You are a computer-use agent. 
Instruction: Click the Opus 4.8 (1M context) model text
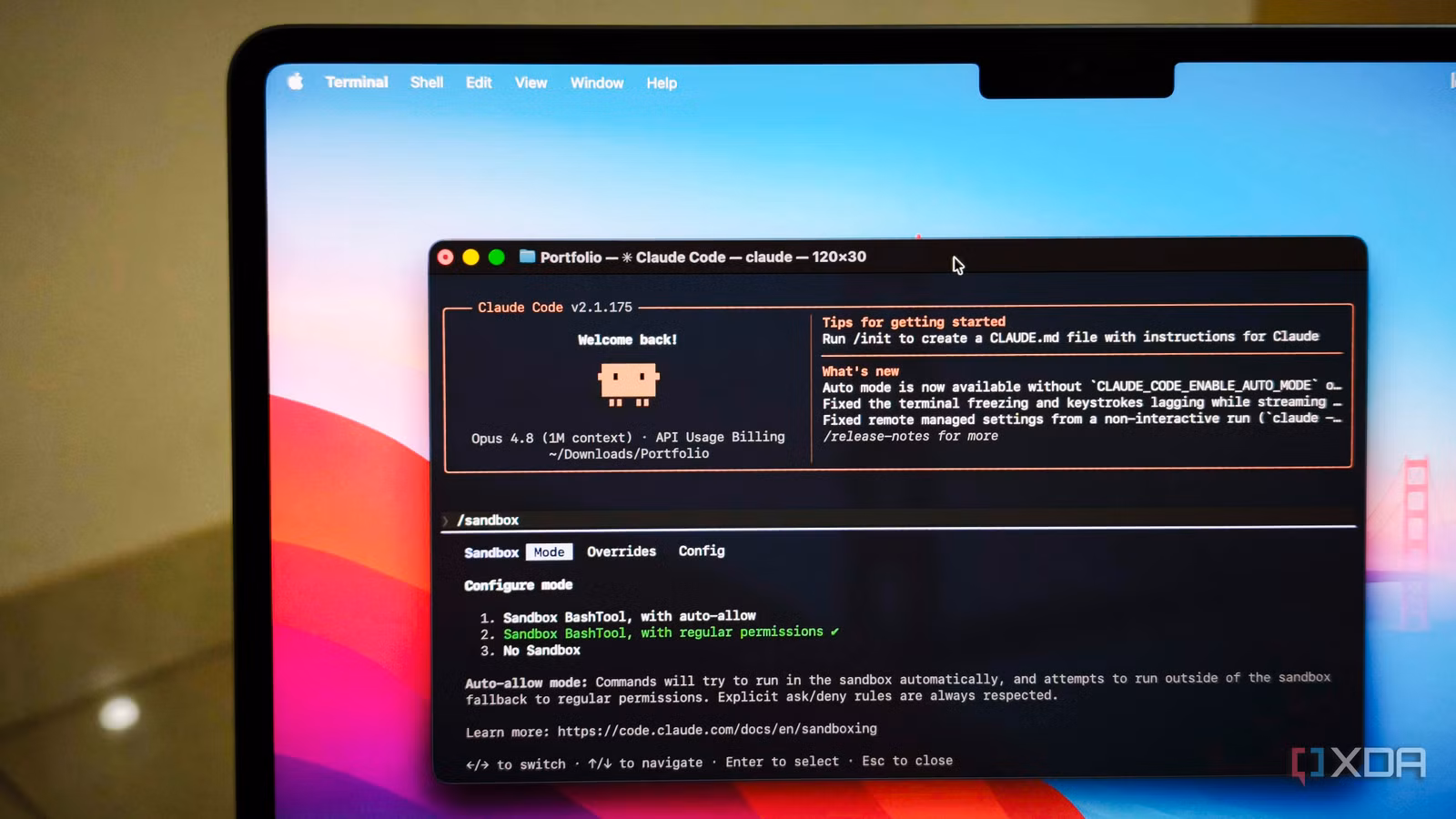pos(551,438)
